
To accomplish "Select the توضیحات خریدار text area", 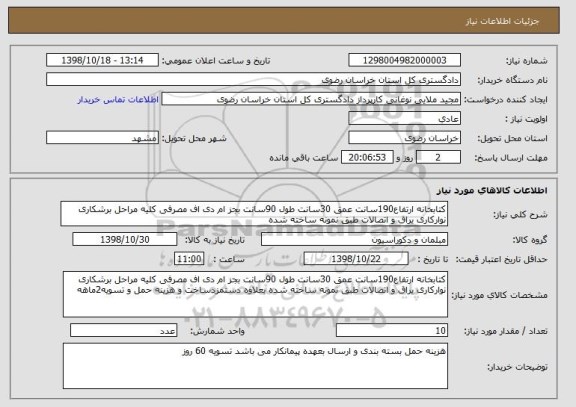I will (255, 366).
